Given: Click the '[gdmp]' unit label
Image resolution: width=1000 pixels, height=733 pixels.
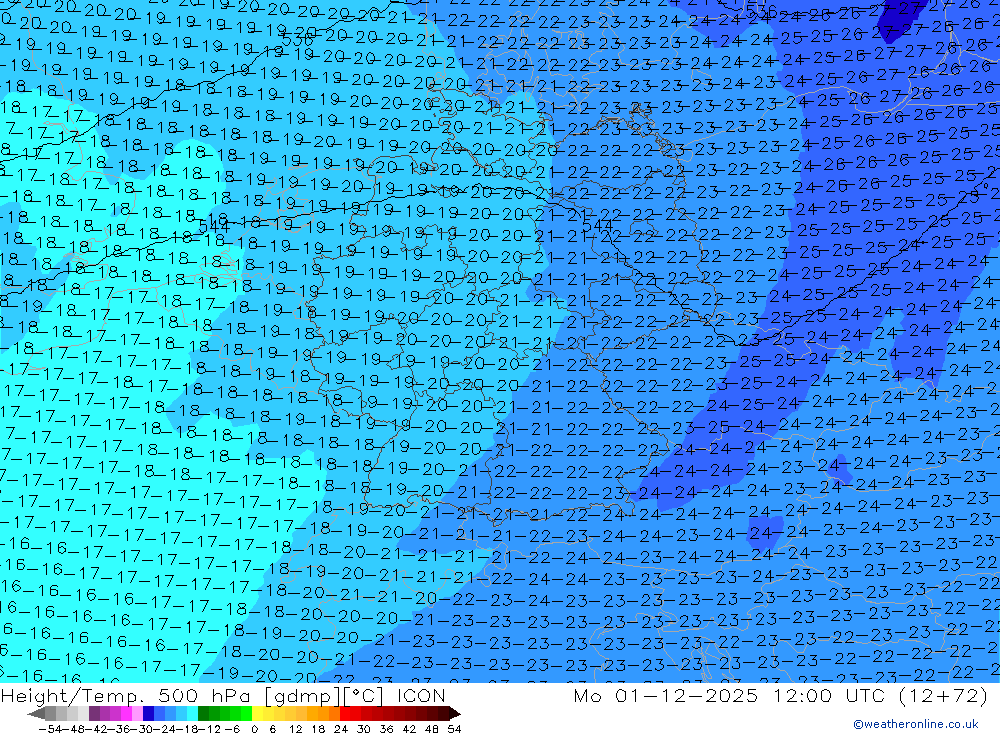Looking at the screenshot, I should 301,696.
